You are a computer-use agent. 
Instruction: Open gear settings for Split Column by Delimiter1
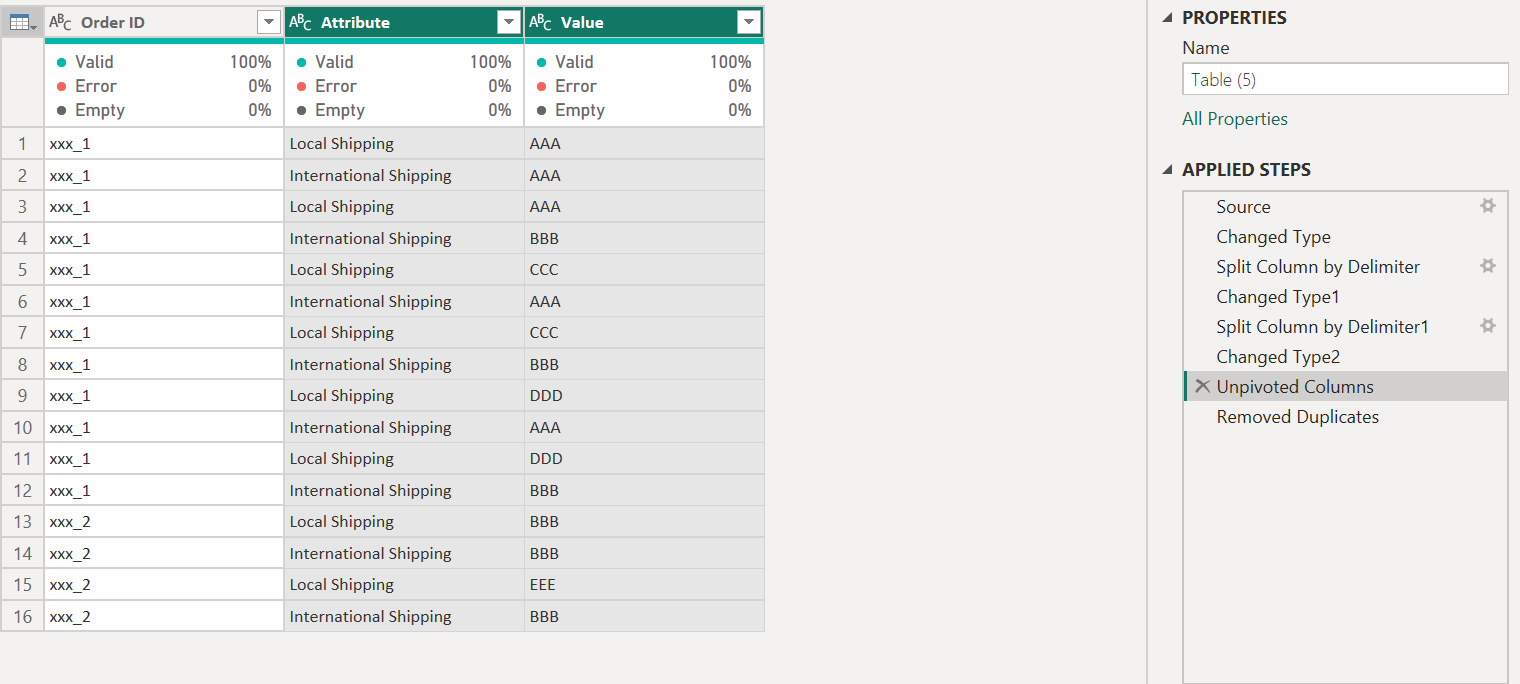coord(1488,326)
